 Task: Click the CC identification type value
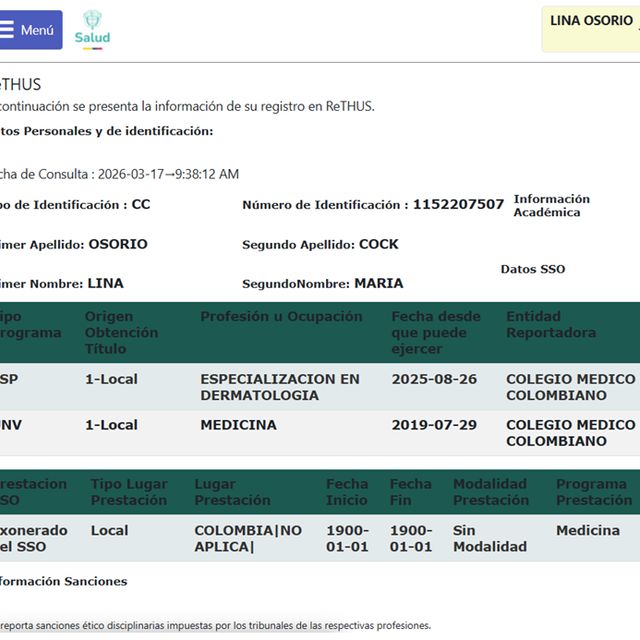pos(141,204)
